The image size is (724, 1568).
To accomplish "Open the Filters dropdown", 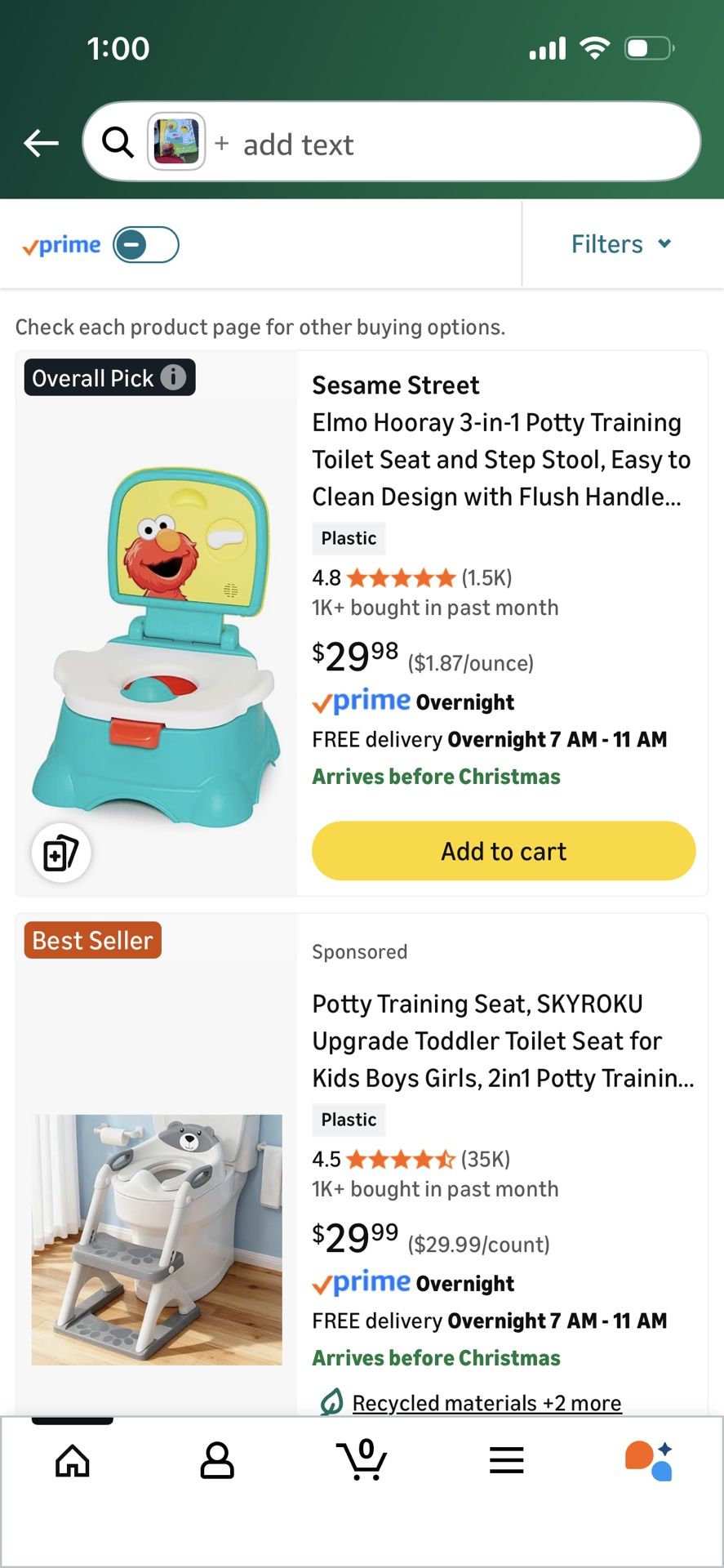I will click(x=621, y=243).
